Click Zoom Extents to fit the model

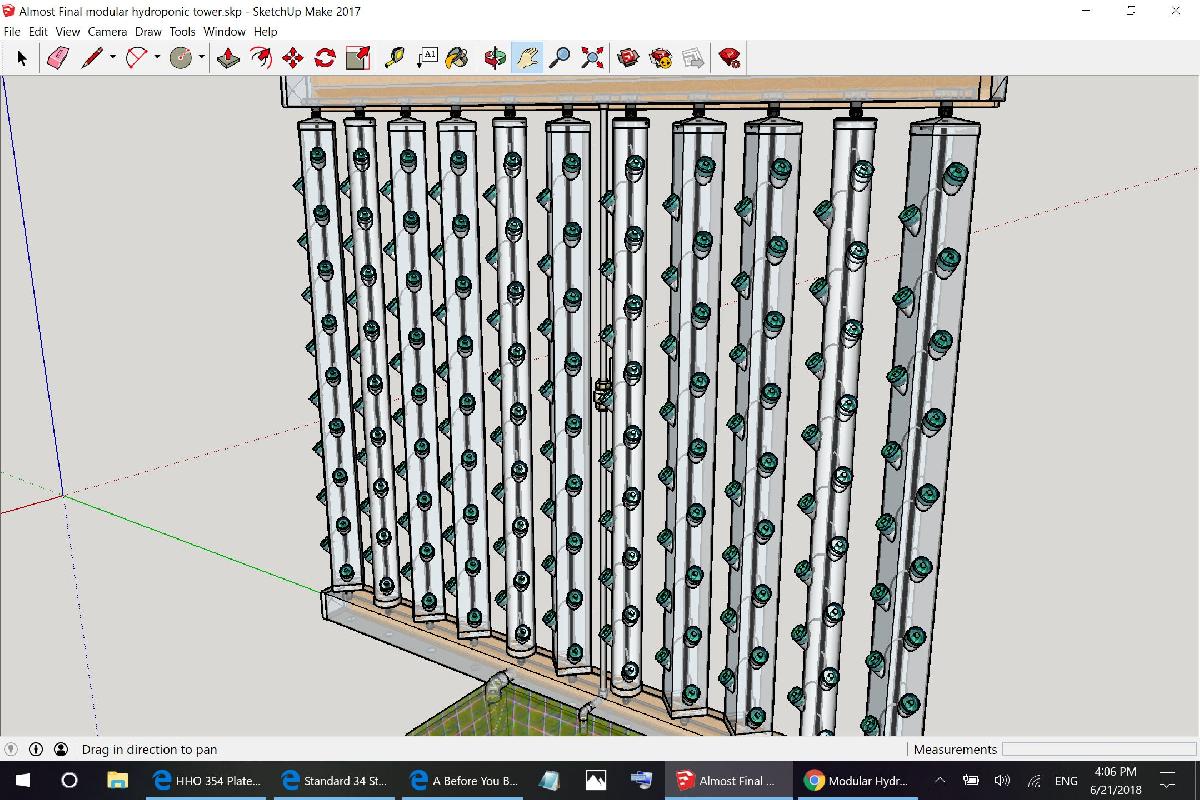click(591, 57)
